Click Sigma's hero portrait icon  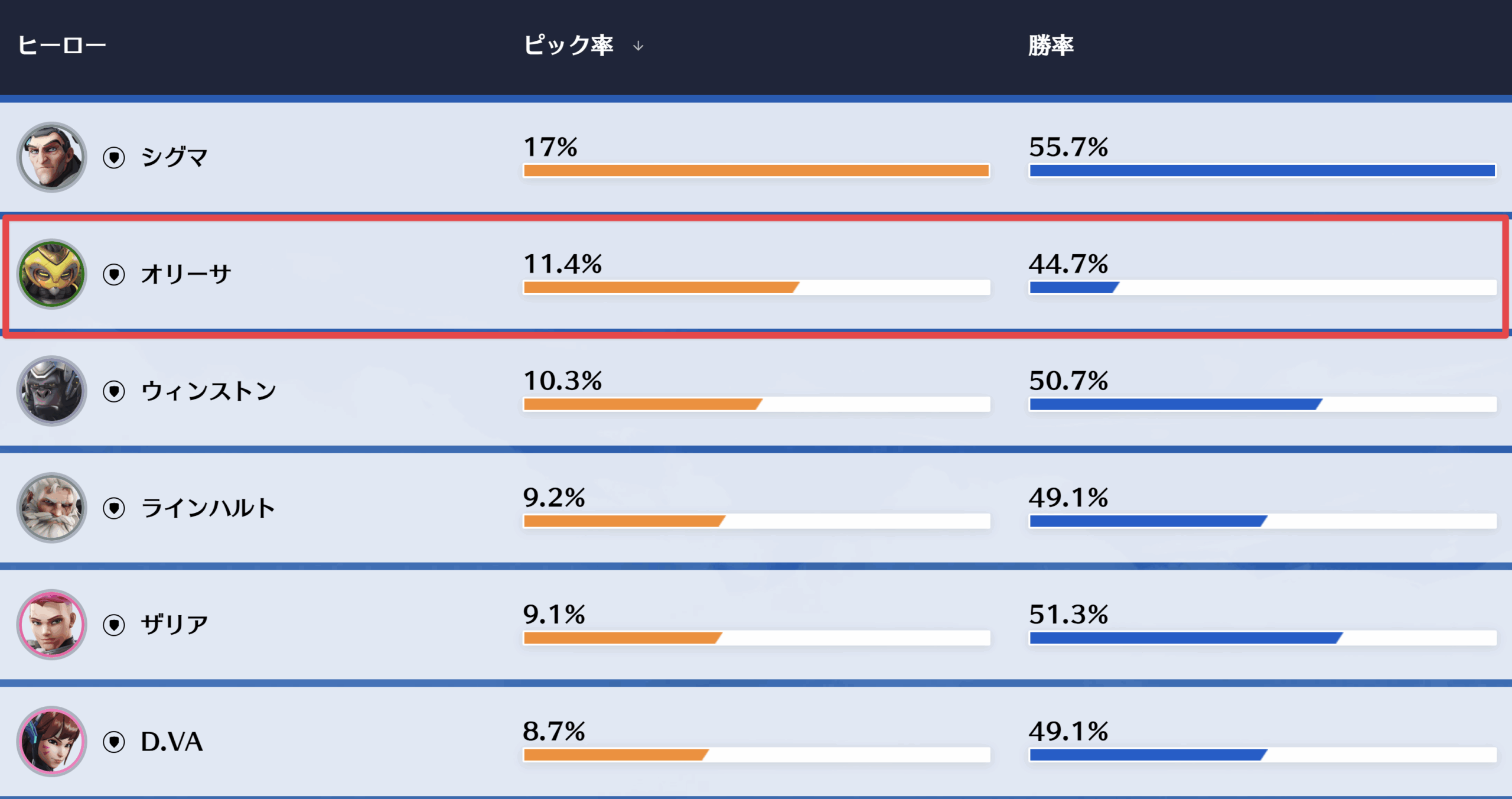[x=52, y=157]
